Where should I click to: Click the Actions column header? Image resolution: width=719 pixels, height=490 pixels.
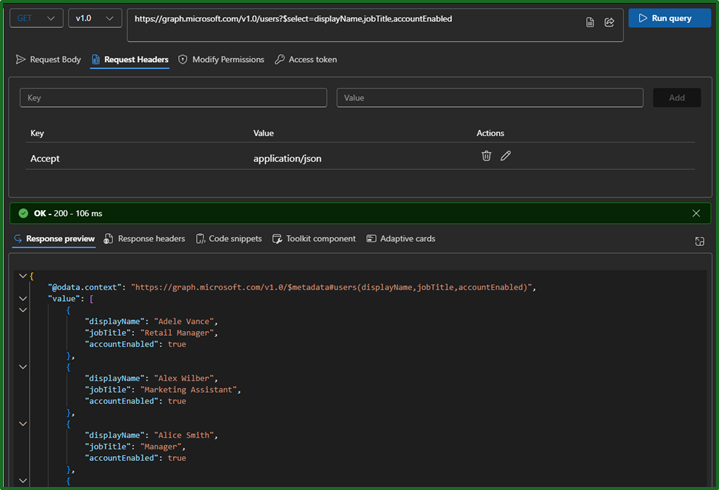click(x=490, y=133)
